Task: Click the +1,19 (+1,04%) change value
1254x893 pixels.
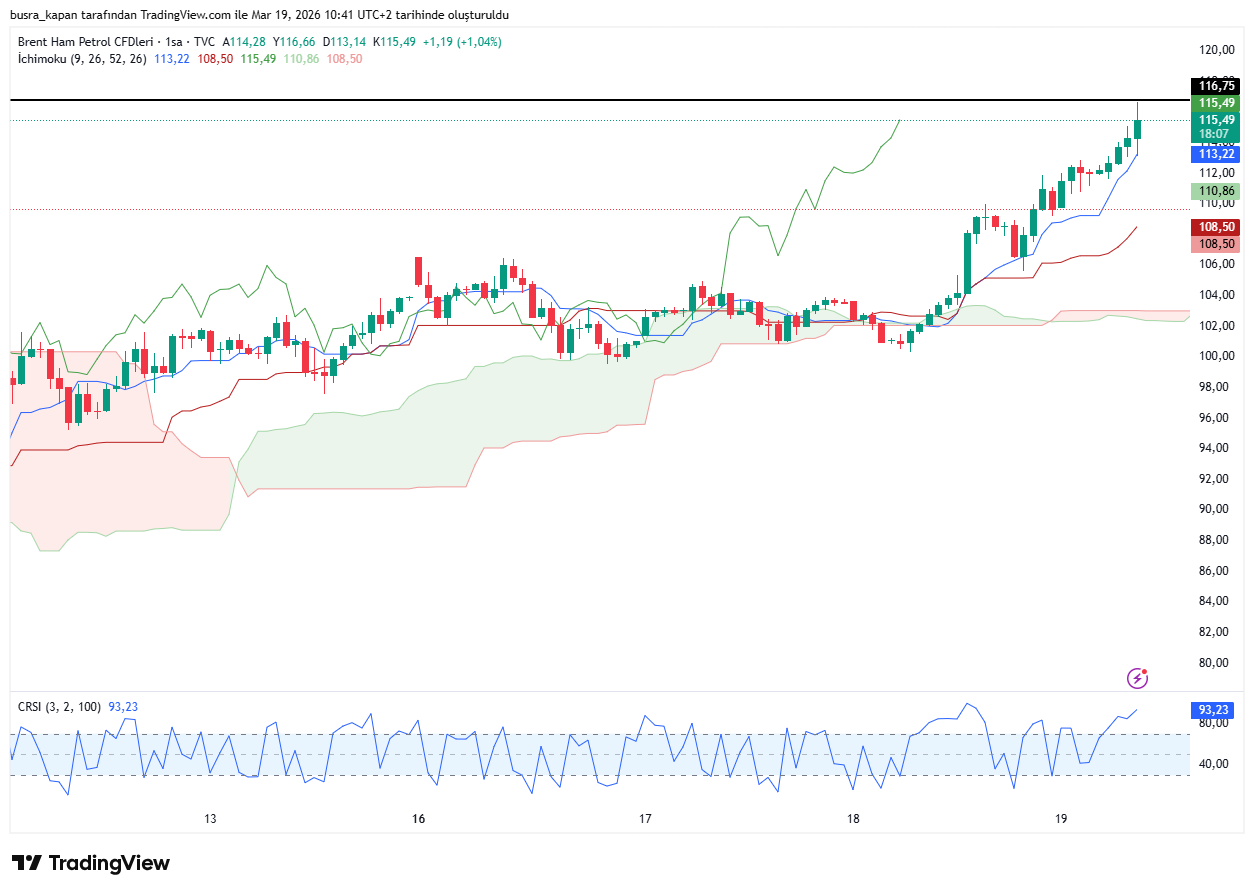Action: (x=462, y=42)
